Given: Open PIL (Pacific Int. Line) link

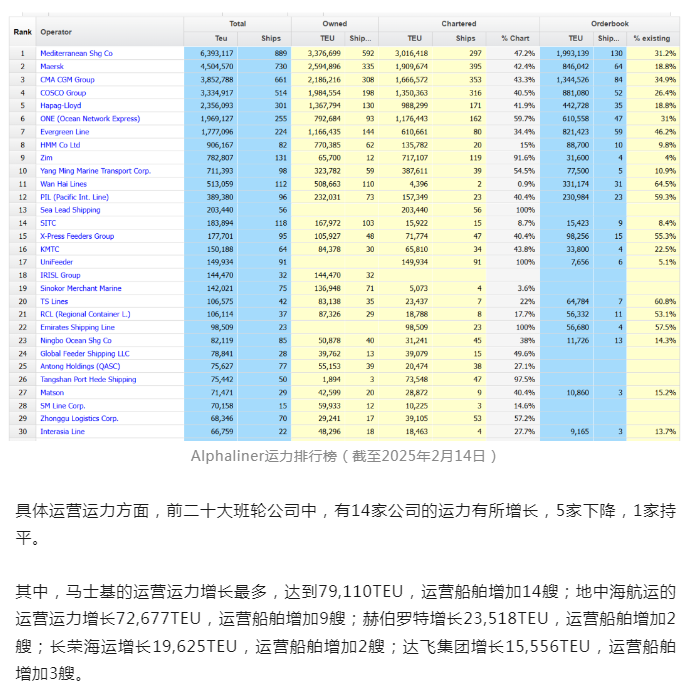Looking at the screenshot, I should pos(74,197).
